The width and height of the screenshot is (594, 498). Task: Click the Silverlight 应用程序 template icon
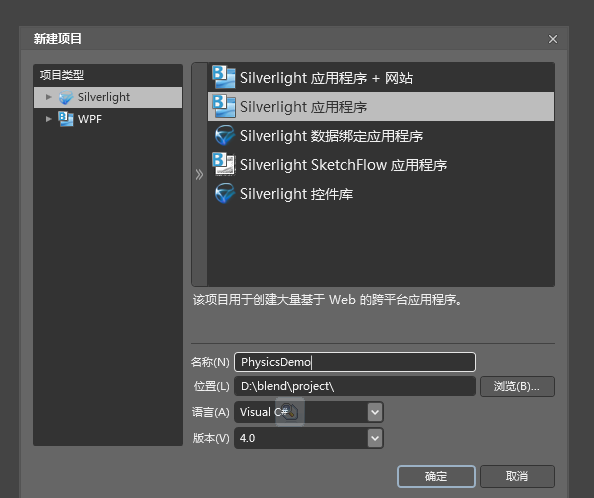click(224, 106)
